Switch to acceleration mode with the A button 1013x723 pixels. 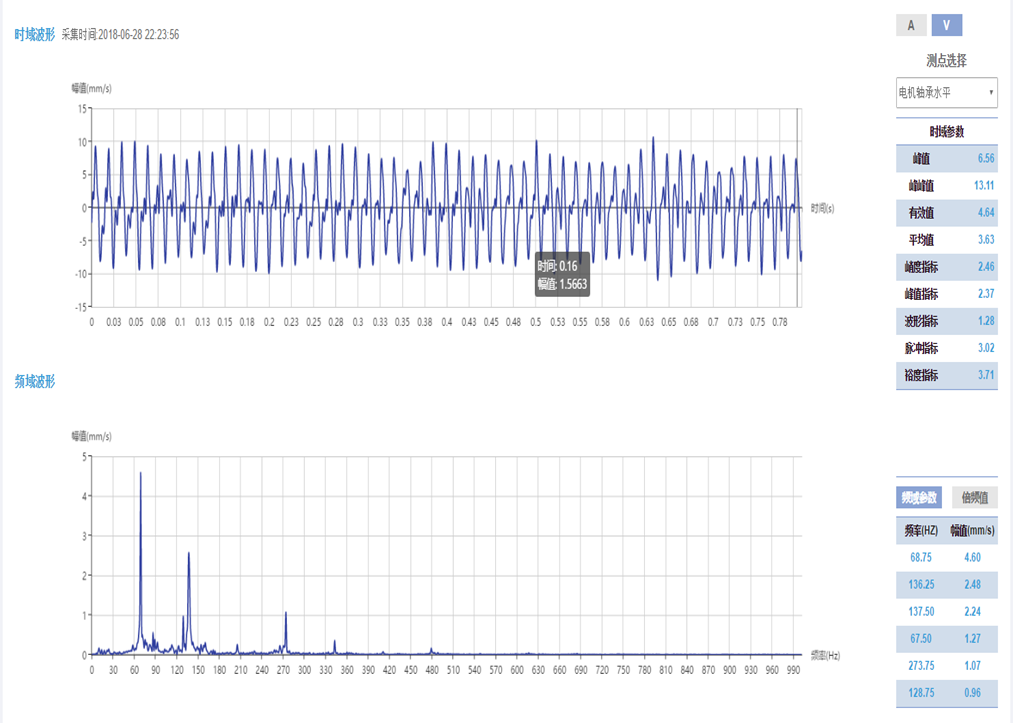(x=910, y=26)
